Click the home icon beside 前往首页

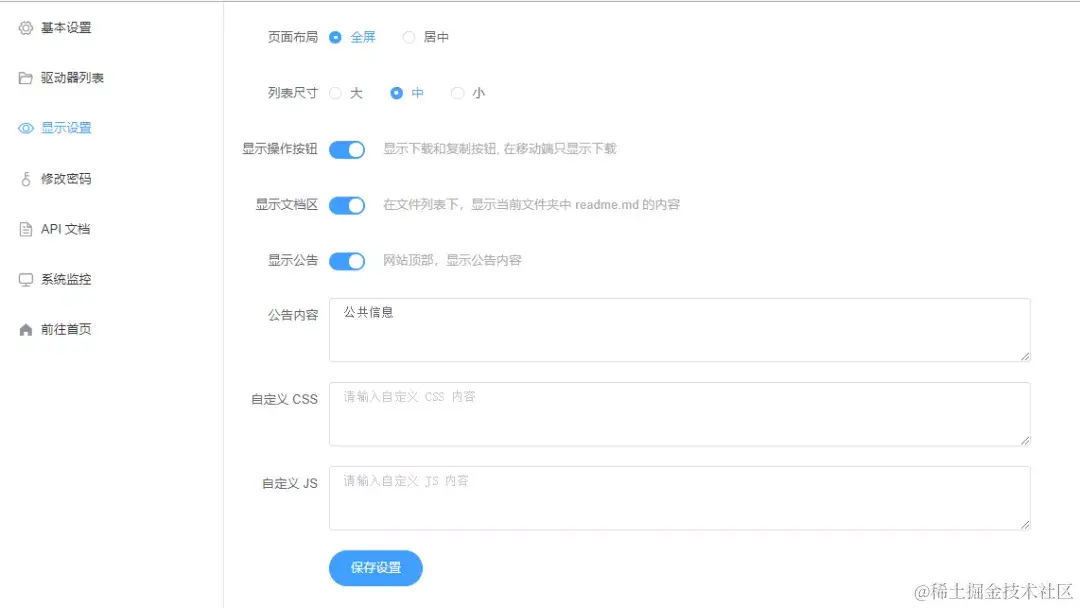27,329
